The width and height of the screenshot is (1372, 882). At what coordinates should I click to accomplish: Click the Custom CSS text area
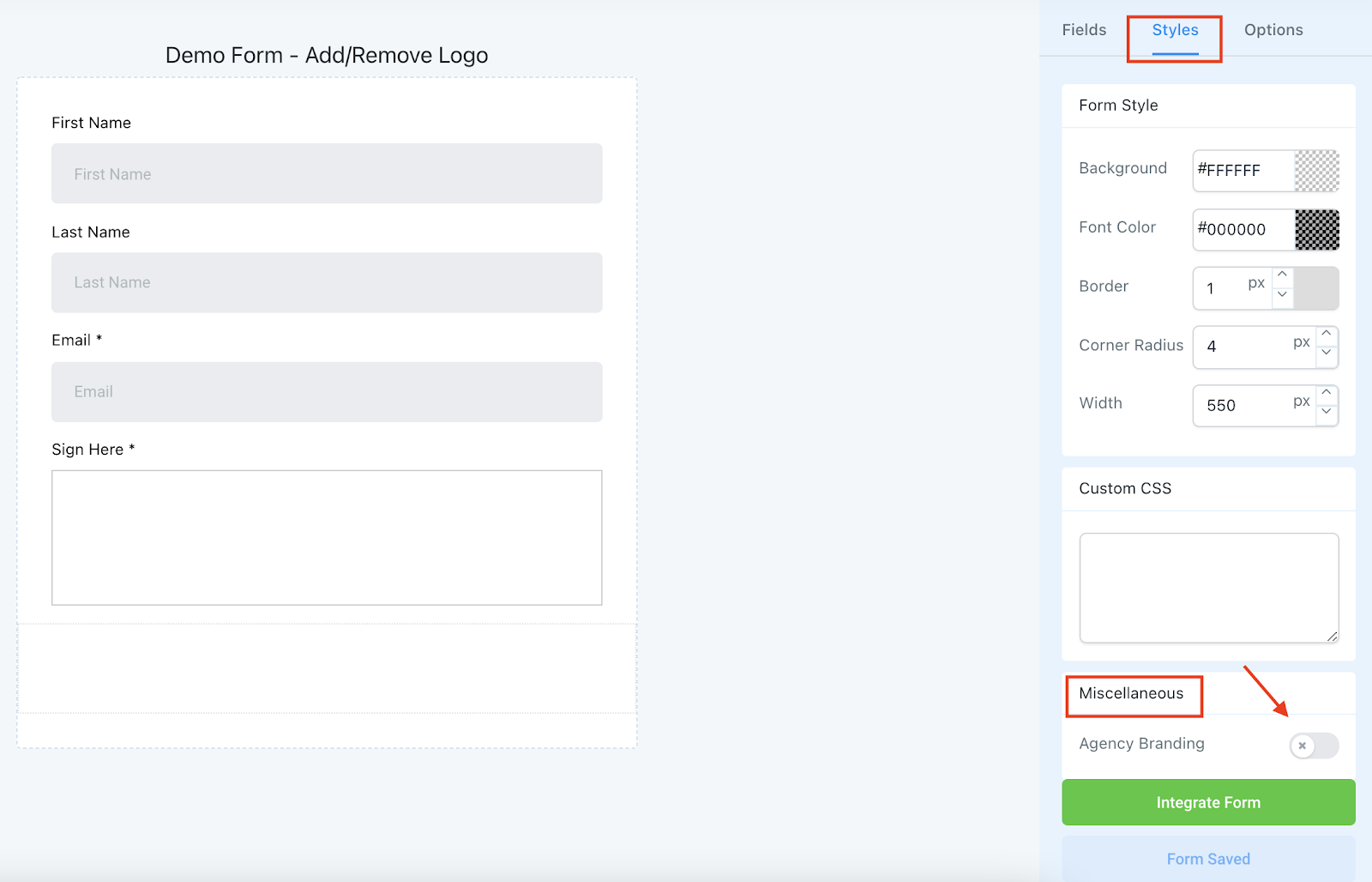1208,588
